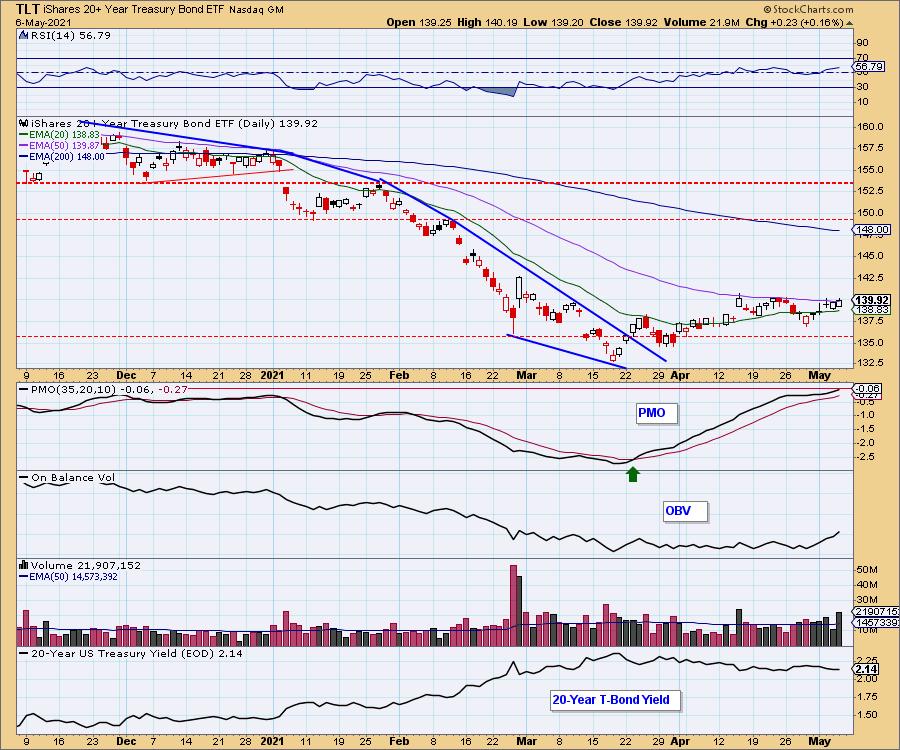This screenshot has height=750, width=900.
Task: Click the May label on the bottom date axis
Action: click(x=819, y=741)
